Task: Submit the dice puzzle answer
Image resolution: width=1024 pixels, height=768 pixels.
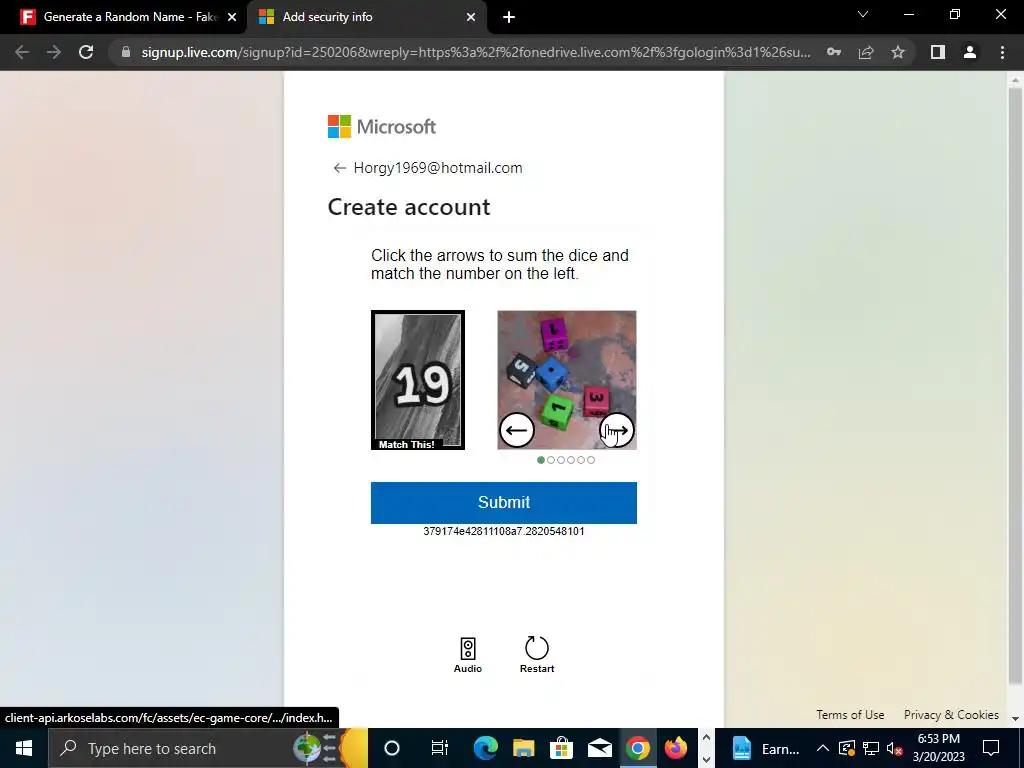Action: [504, 502]
